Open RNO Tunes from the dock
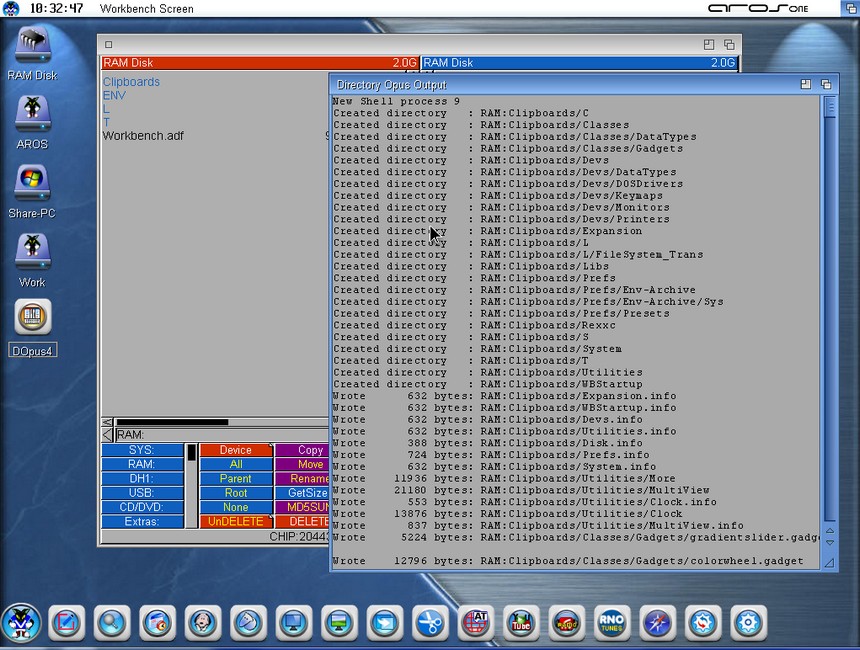Viewport: 860px width, 650px height. pyautogui.click(x=611, y=623)
